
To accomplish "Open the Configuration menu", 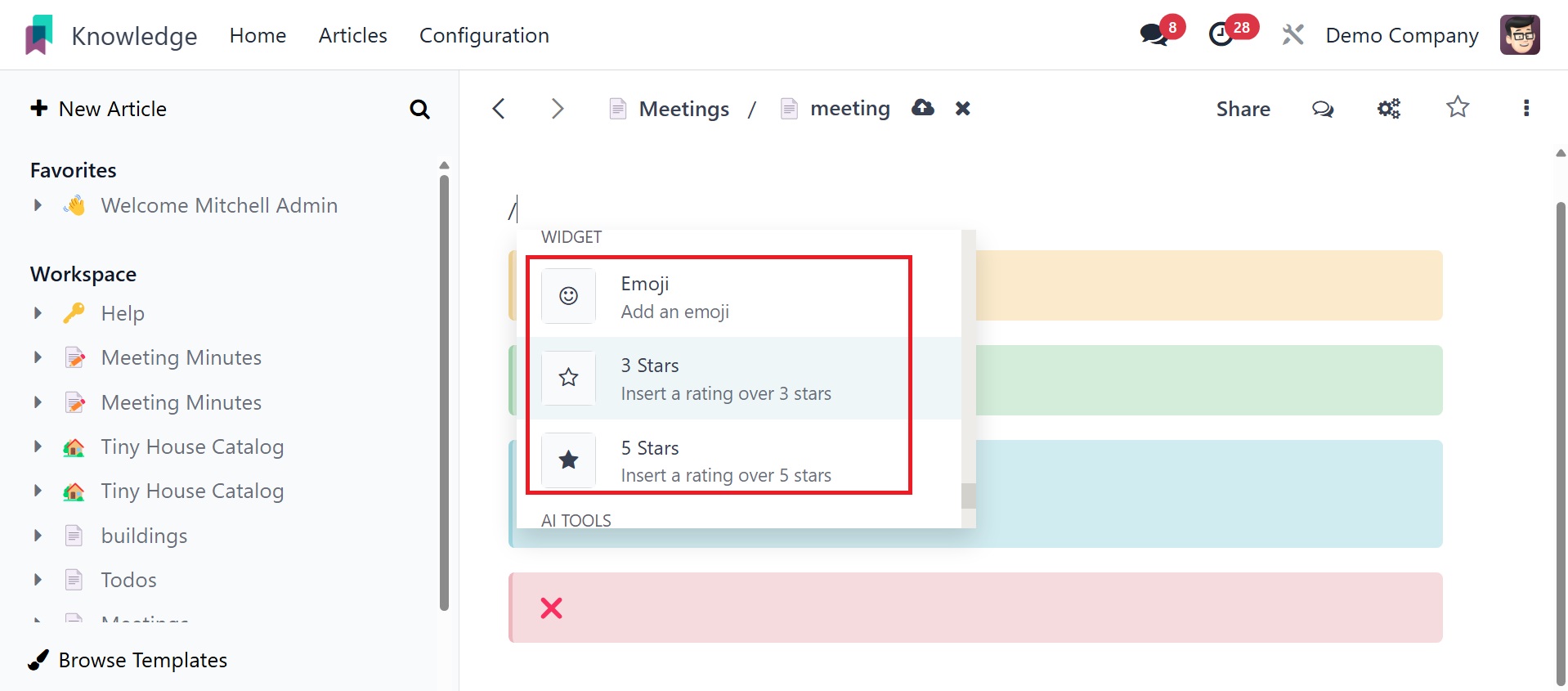I will pyautogui.click(x=484, y=35).
